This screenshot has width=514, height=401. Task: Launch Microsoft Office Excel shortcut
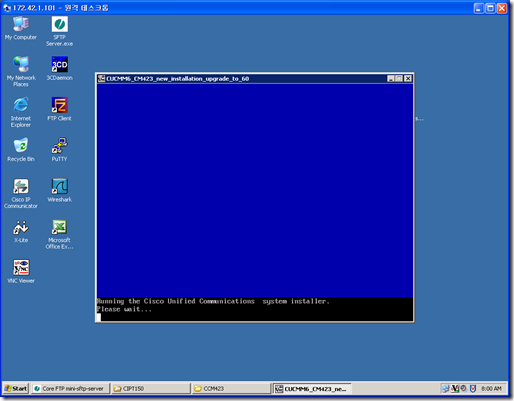pyautogui.click(x=59, y=234)
